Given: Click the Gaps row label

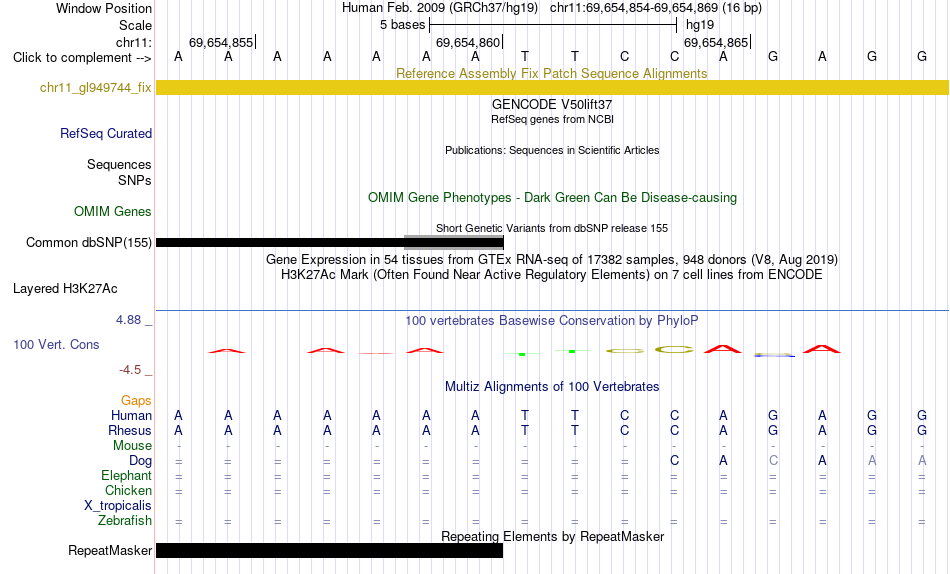Looking at the screenshot, I should 136,401.
